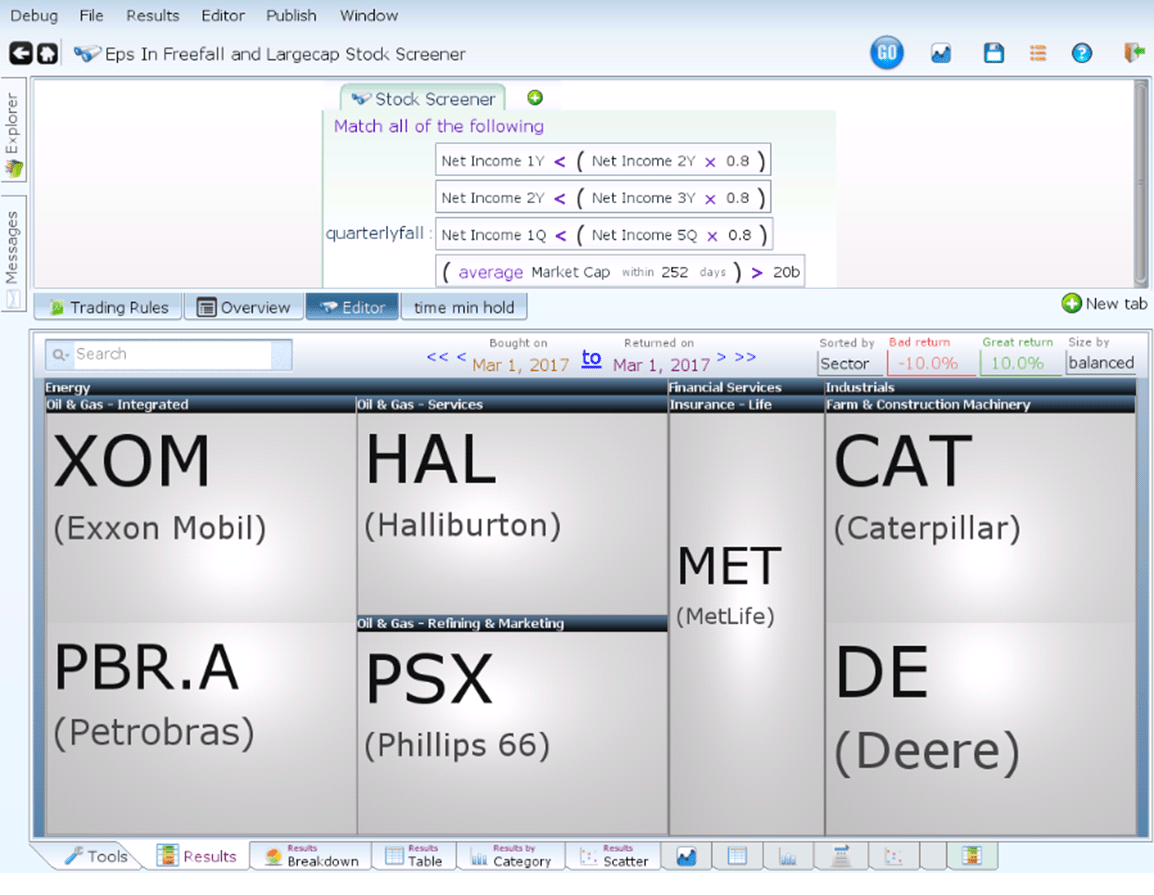Open the Results tab at bottom

pos(197,856)
